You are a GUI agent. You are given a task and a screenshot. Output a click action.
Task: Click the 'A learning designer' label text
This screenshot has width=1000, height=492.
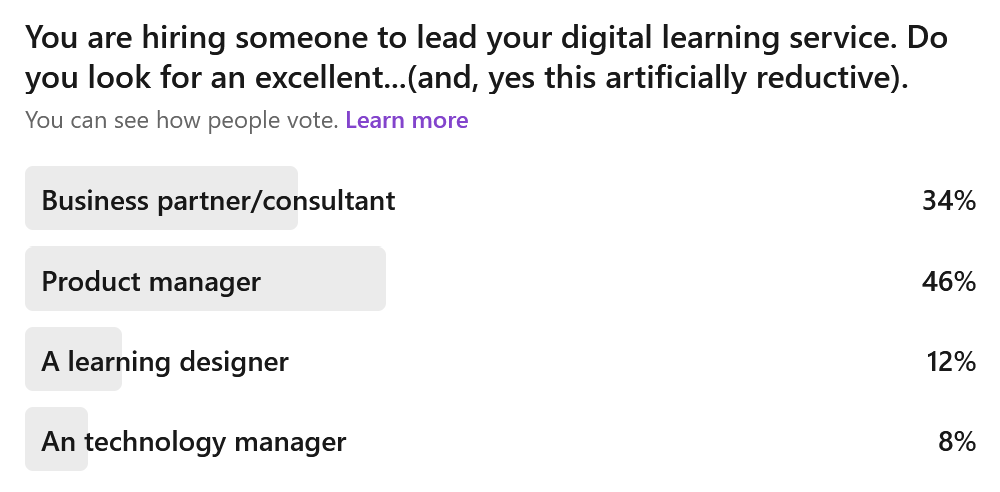click(165, 362)
